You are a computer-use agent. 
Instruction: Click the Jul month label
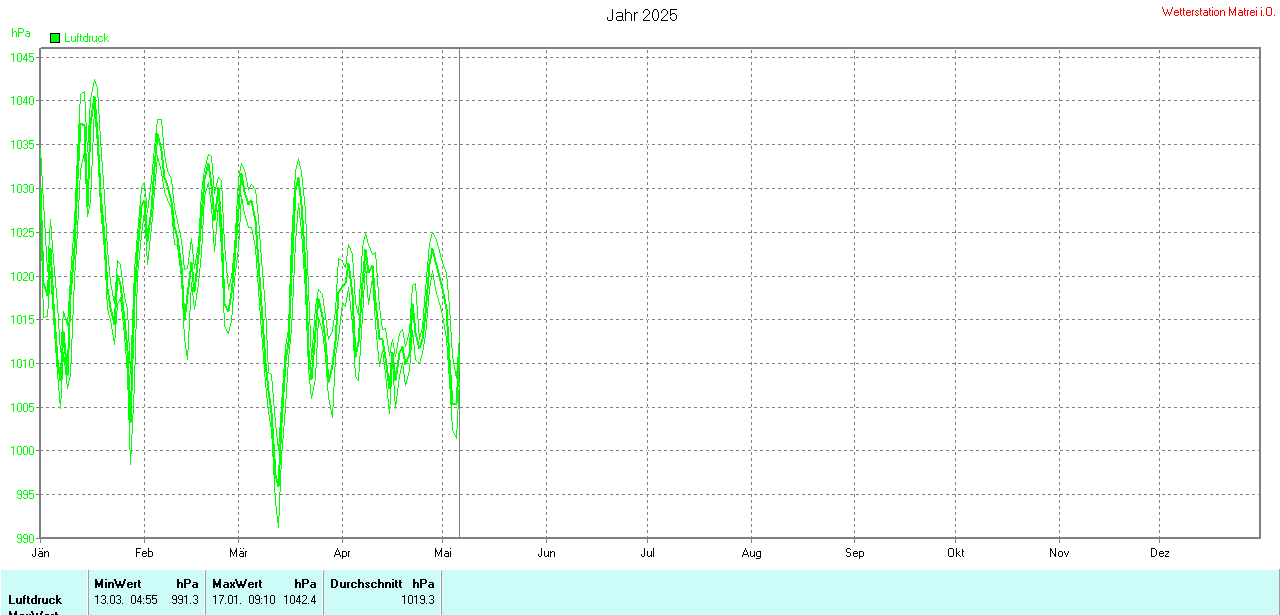click(647, 552)
